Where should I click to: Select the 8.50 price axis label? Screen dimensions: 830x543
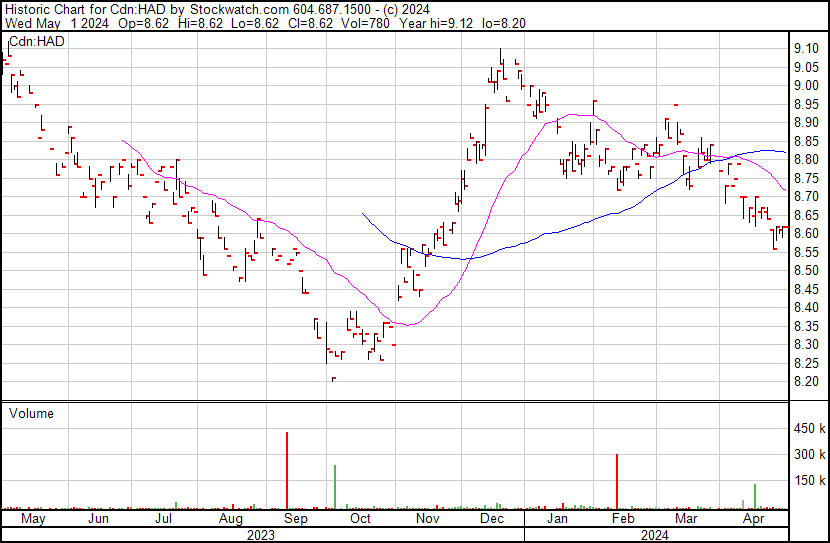(806, 271)
